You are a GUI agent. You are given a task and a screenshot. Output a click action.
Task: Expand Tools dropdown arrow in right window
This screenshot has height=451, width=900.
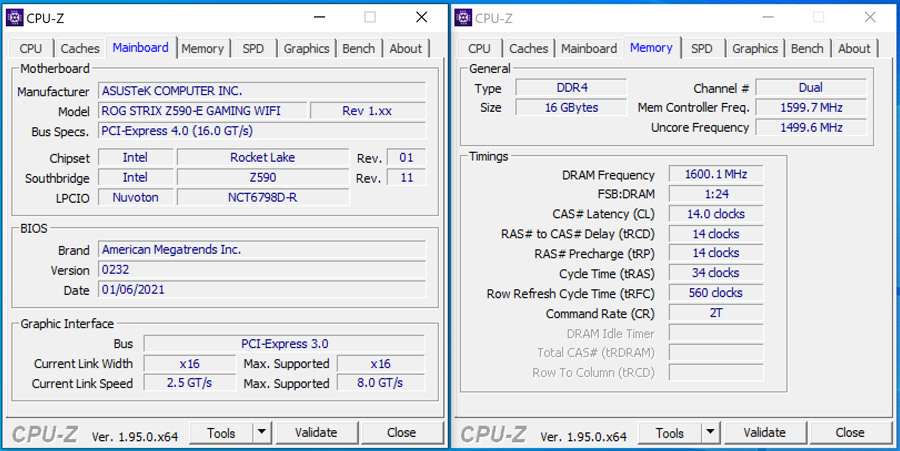coord(711,433)
